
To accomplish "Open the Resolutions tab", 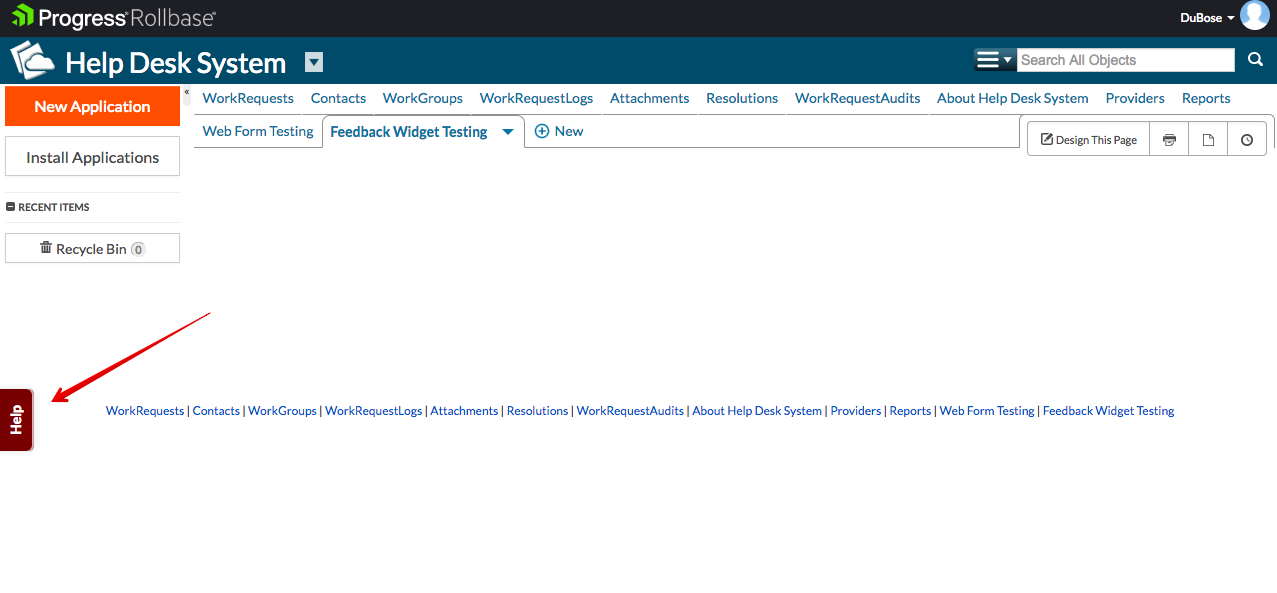I will [x=742, y=98].
